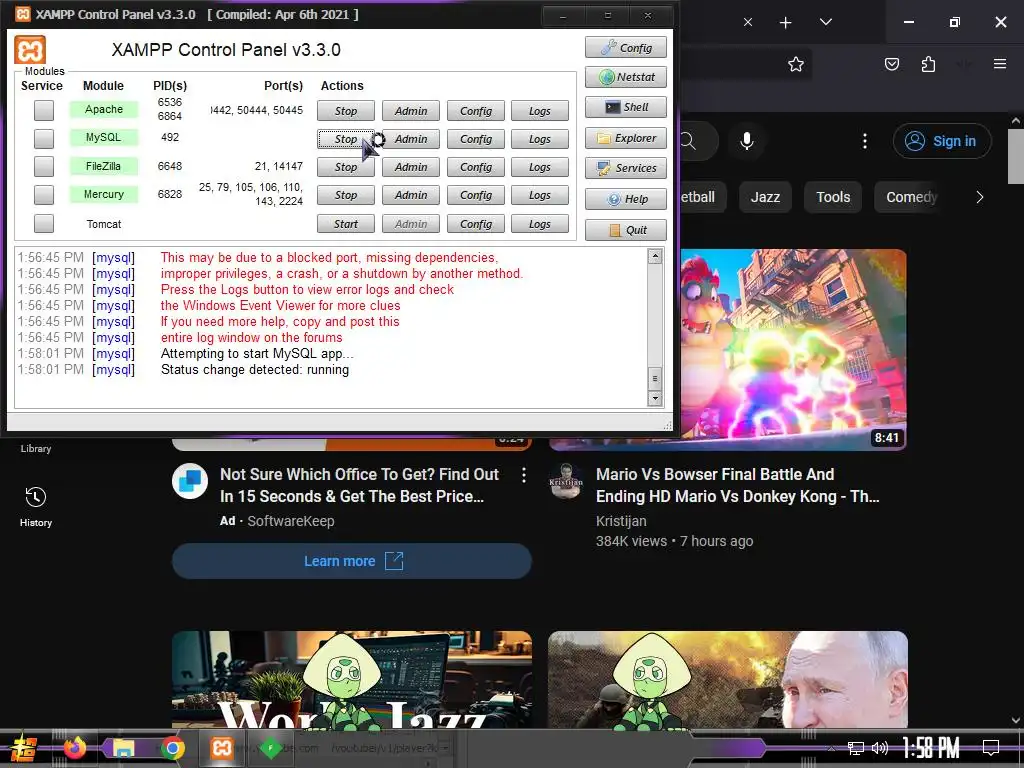Open Mario Vs Bowser video title
Screen dimensions: 1024x768
click(737, 485)
